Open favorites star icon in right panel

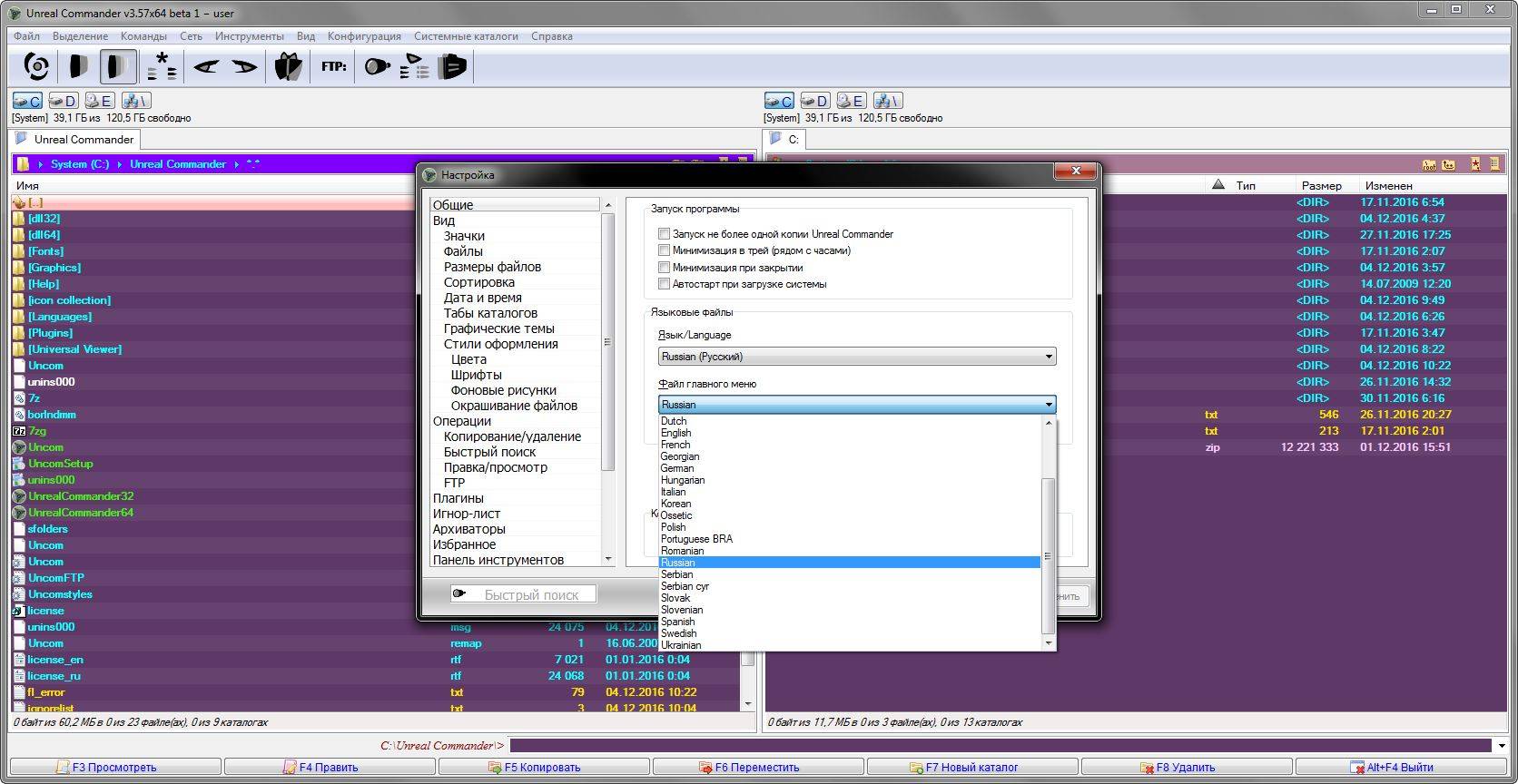1475,164
